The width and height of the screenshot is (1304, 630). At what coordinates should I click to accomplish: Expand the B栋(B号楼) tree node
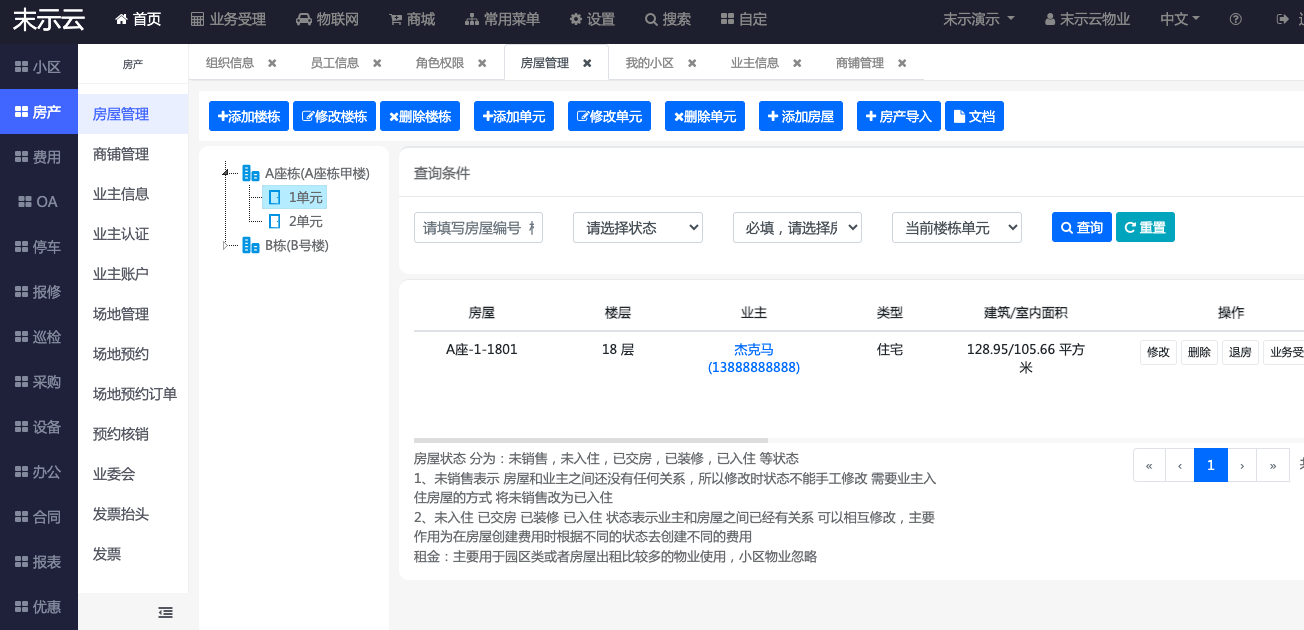[x=227, y=245]
